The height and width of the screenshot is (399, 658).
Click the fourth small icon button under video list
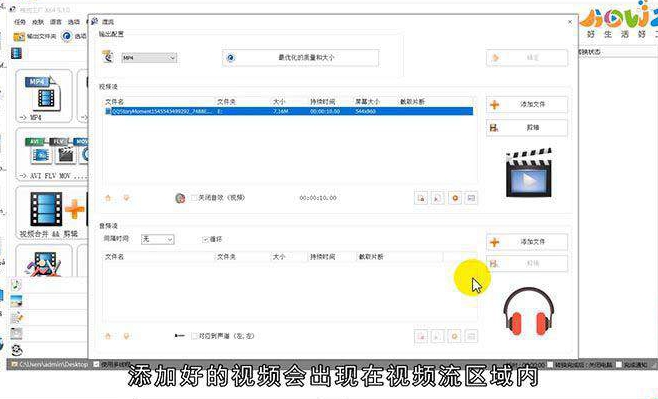(471, 198)
